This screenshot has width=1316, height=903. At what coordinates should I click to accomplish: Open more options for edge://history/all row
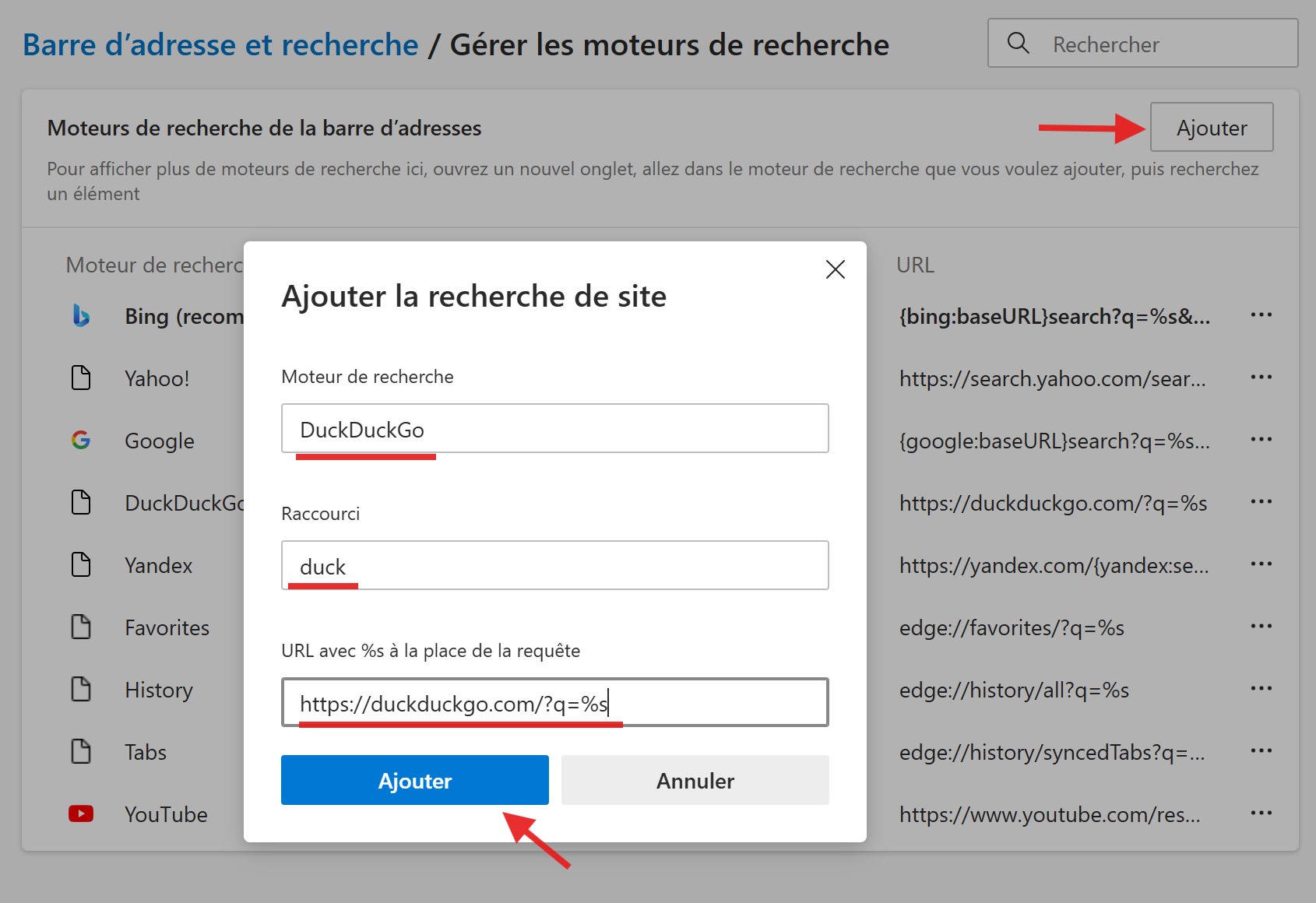point(1261,689)
